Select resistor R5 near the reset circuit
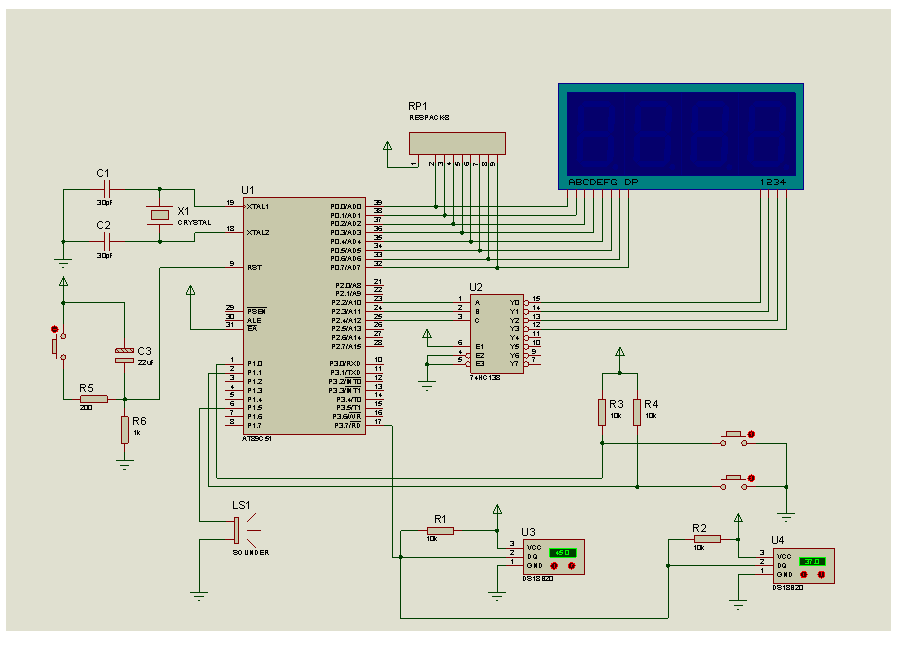This screenshot has height=645, width=905. 93,398
